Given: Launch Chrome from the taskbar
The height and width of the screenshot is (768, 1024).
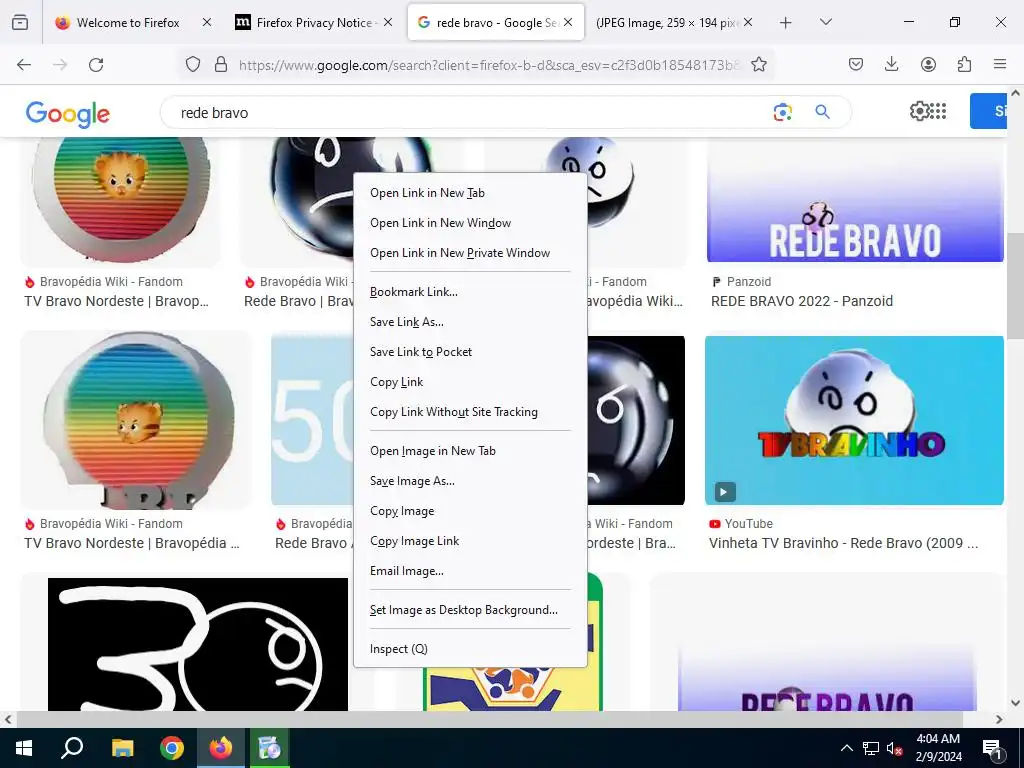Looking at the screenshot, I should click(x=172, y=748).
